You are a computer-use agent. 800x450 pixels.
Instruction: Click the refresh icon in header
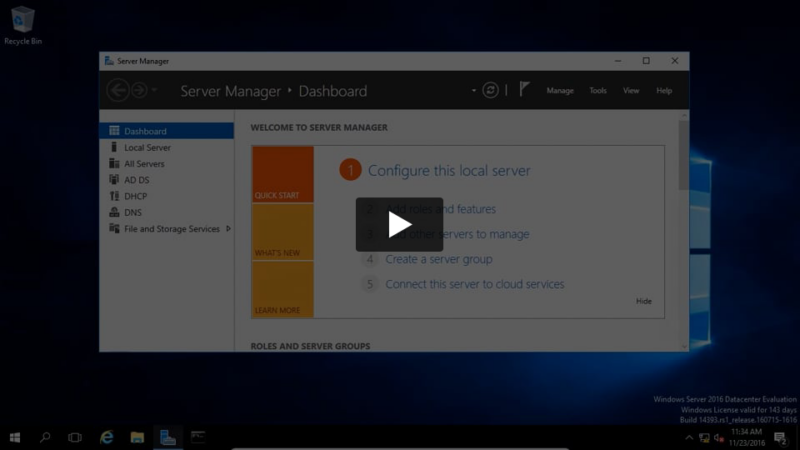click(x=490, y=90)
